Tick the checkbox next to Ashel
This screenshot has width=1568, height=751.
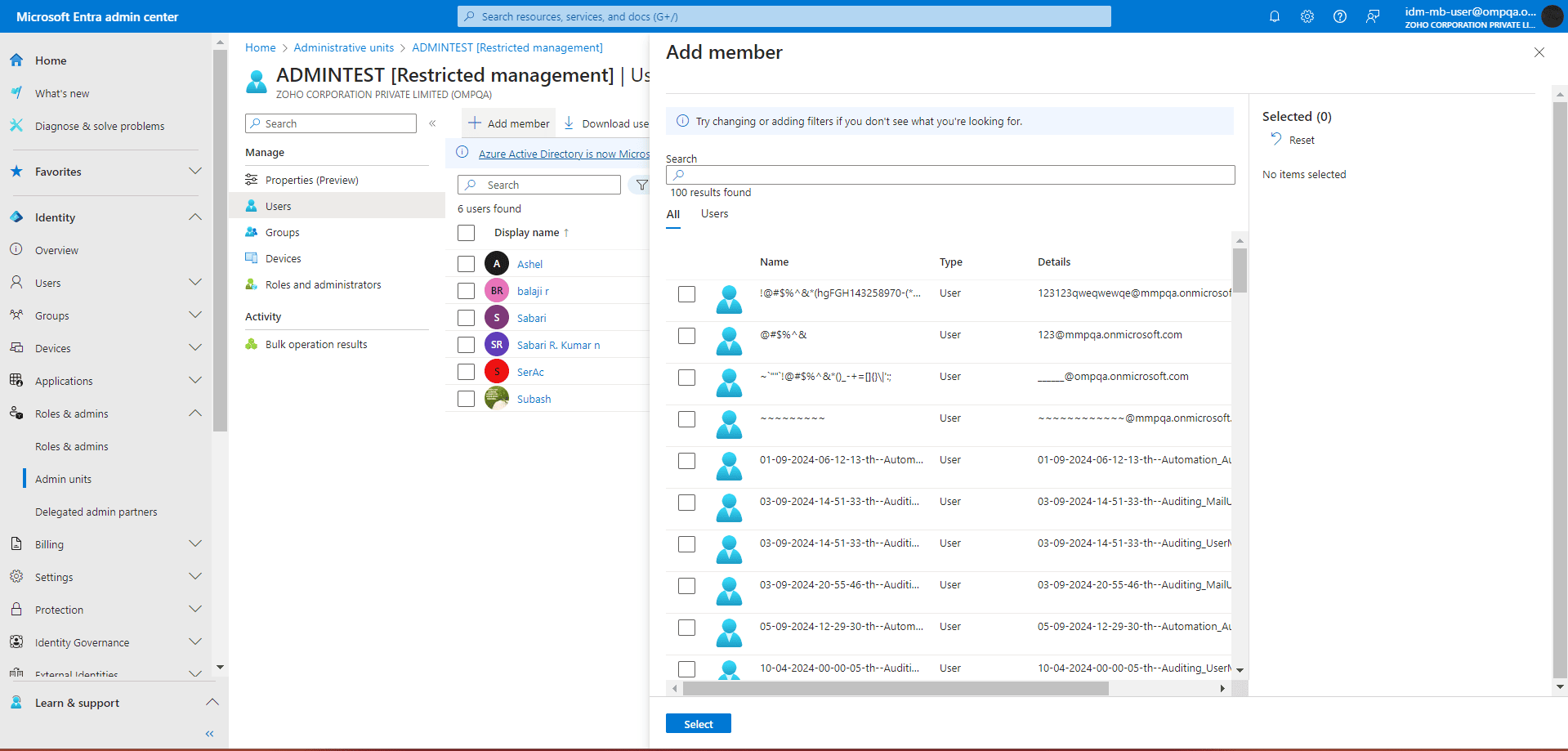pyautogui.click(x=466, y=264)
